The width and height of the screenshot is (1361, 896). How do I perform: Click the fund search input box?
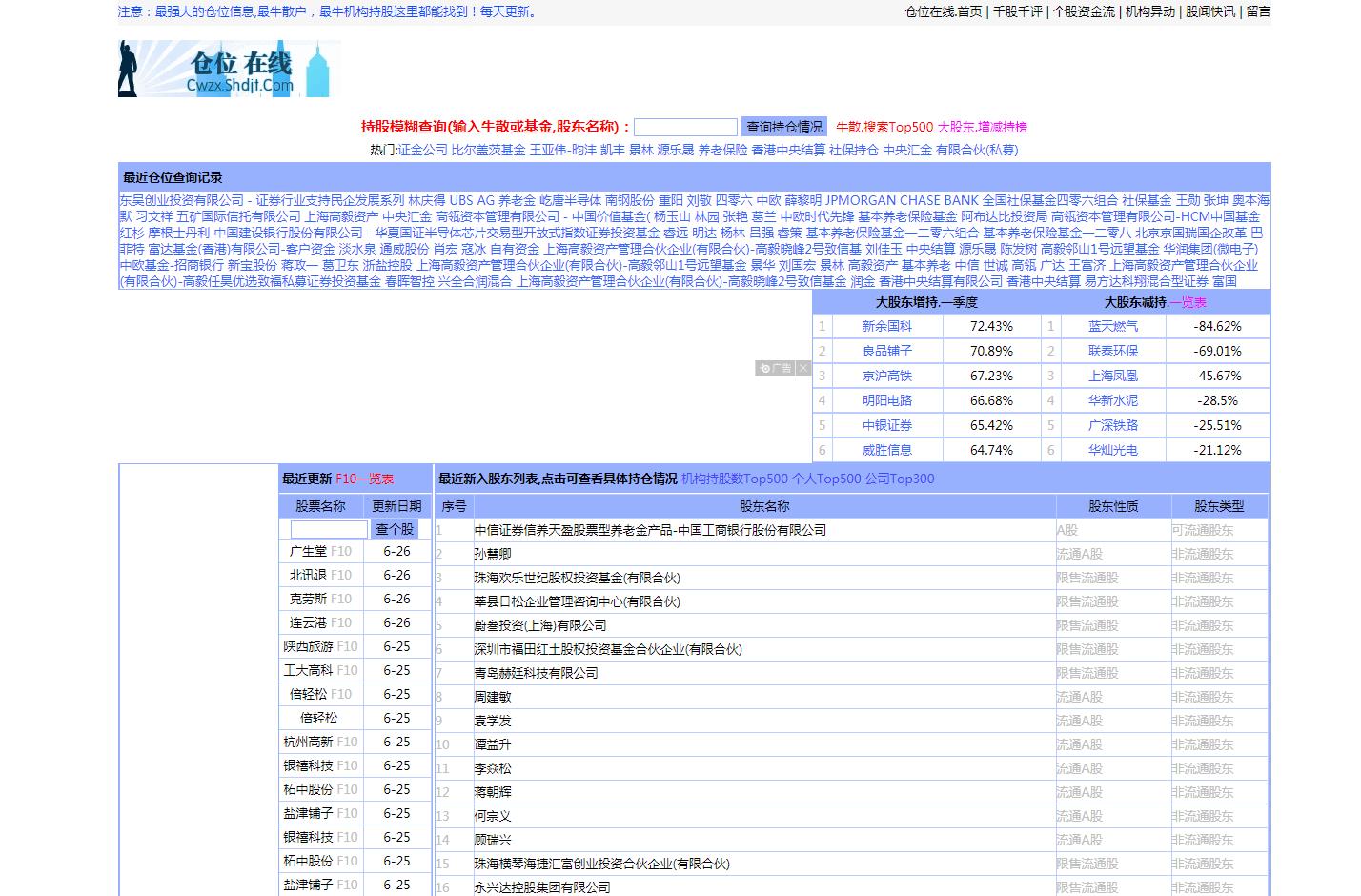(685, 126)
